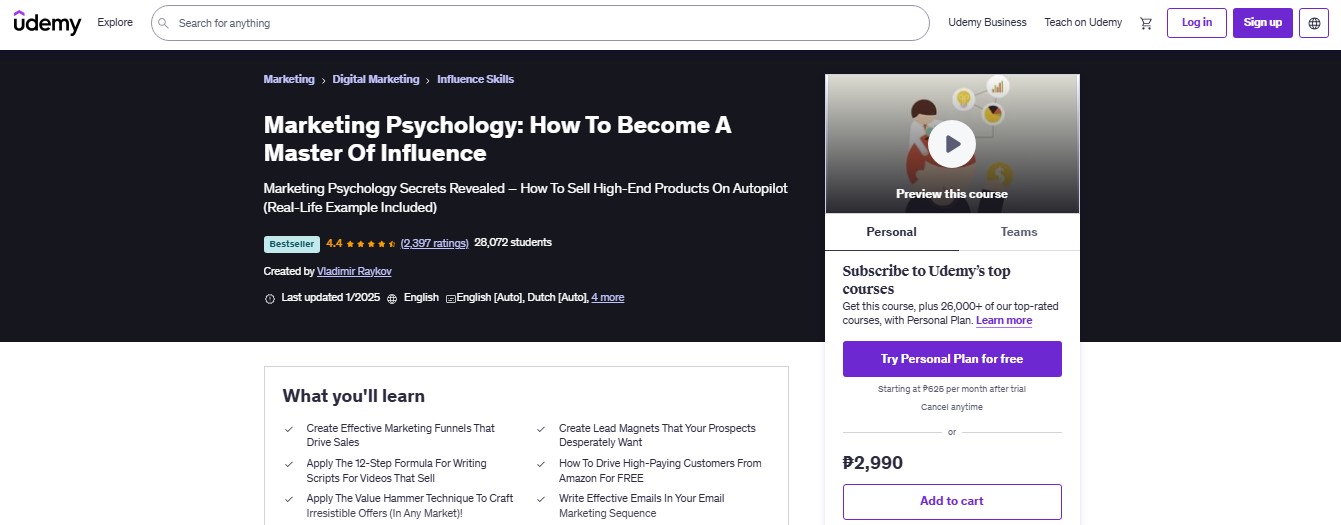Go to Marketing breadcrumb
The height and width of the screenshot is (525, 1341).
point(289,79)
